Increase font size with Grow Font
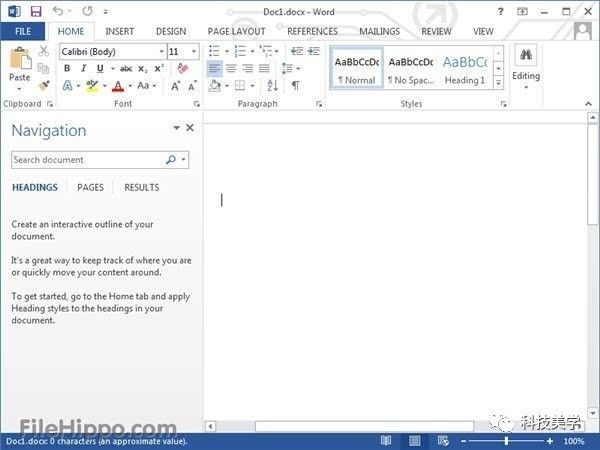The width and height of the screenshot is (600, 450). pos(176,86)
